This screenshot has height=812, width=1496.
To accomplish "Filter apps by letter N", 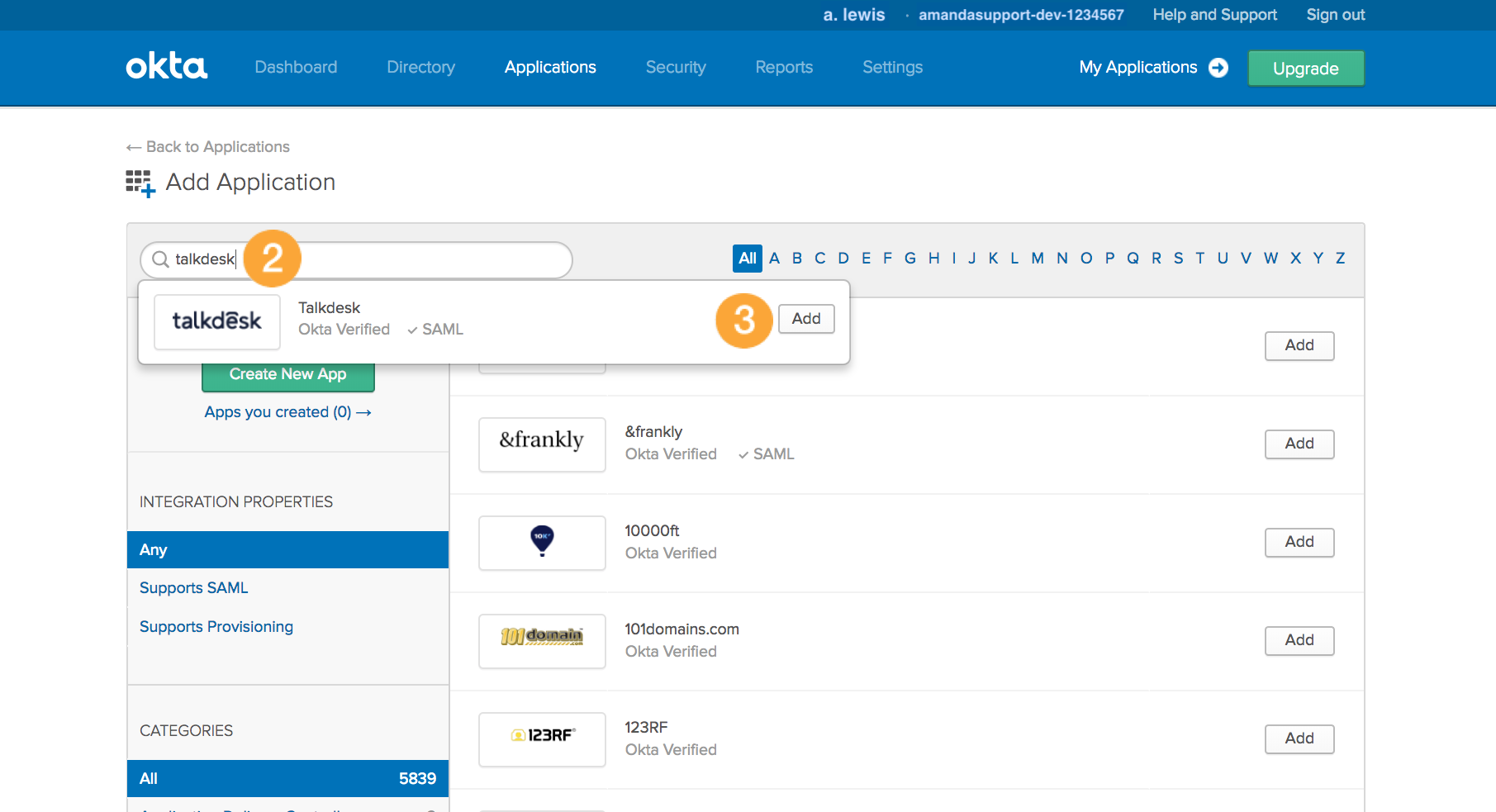I will (1062, 259).
